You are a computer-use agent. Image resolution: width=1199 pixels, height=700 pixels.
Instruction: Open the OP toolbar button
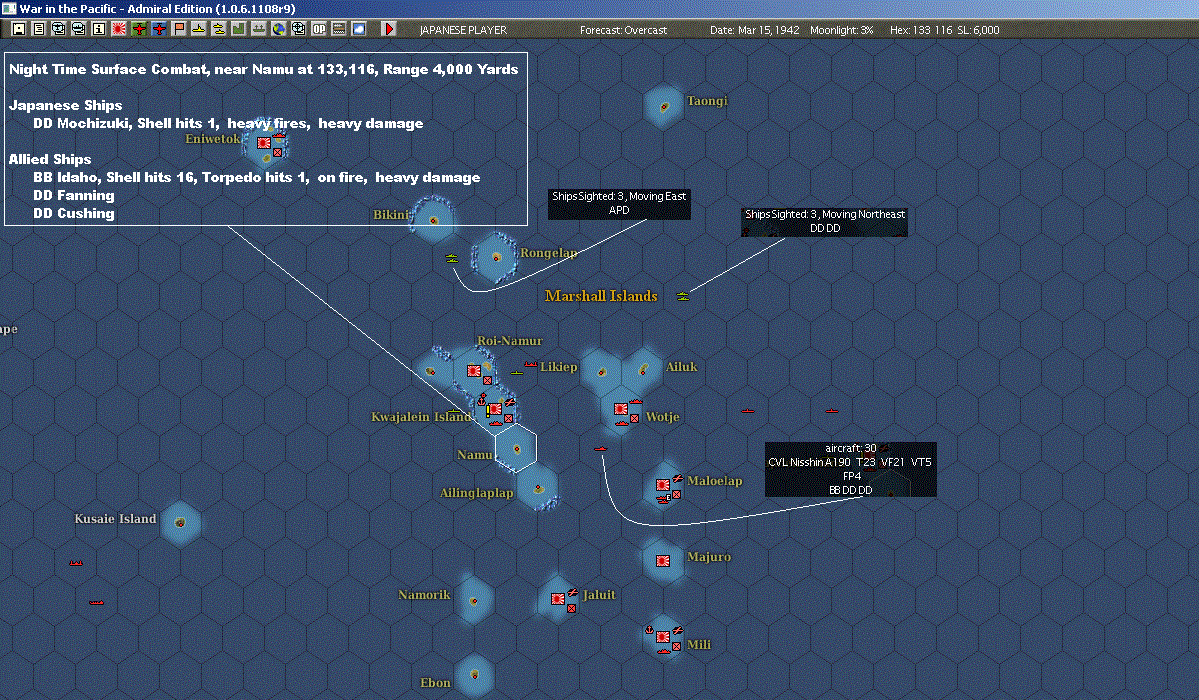point(319,29)
